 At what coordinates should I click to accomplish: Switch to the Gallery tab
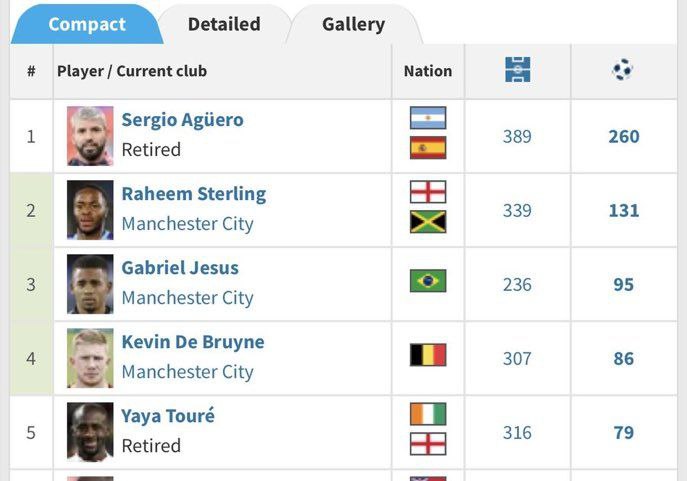point(353,24)
